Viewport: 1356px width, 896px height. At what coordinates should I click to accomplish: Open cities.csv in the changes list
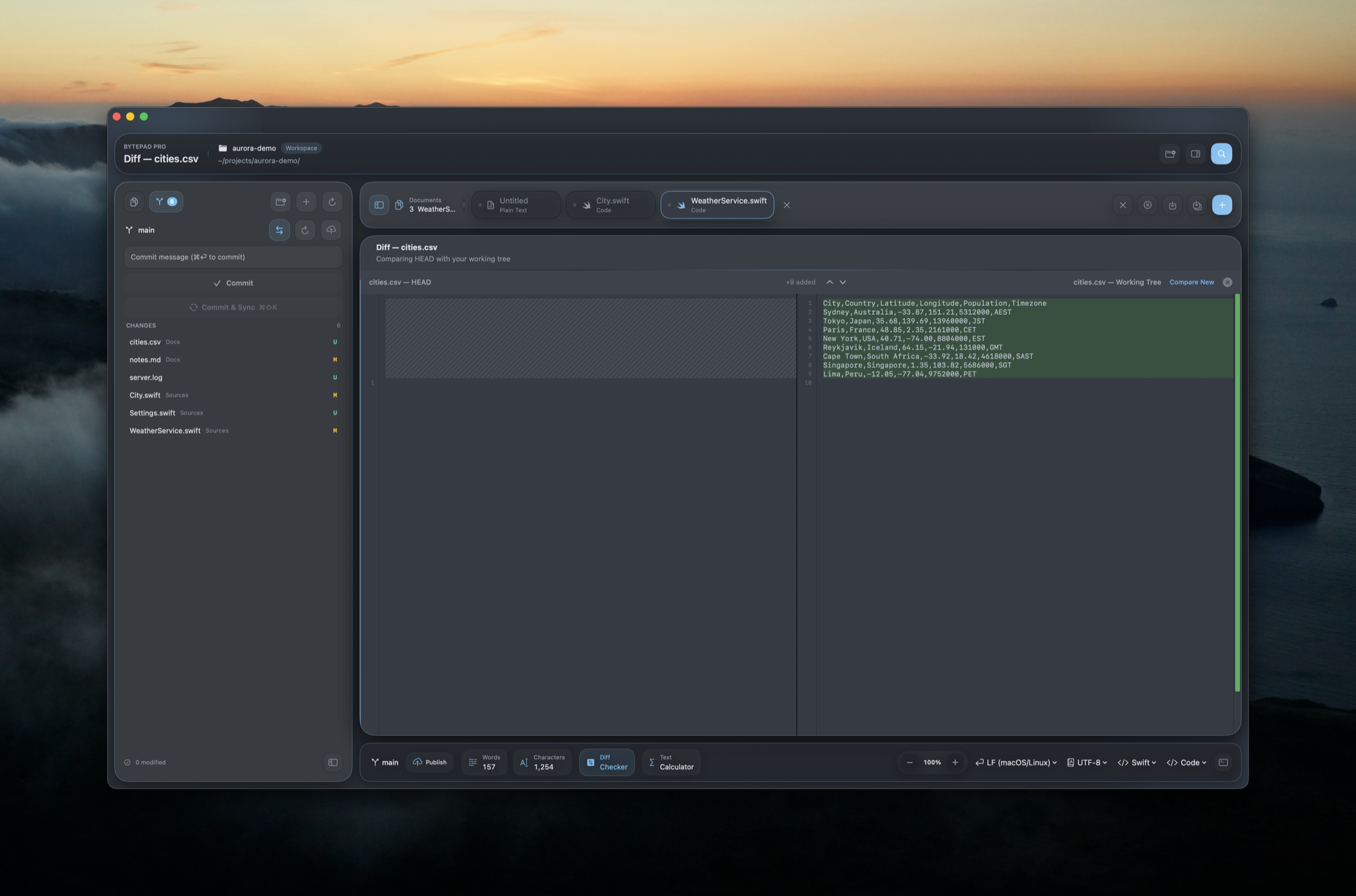click(x=233, y=342)
